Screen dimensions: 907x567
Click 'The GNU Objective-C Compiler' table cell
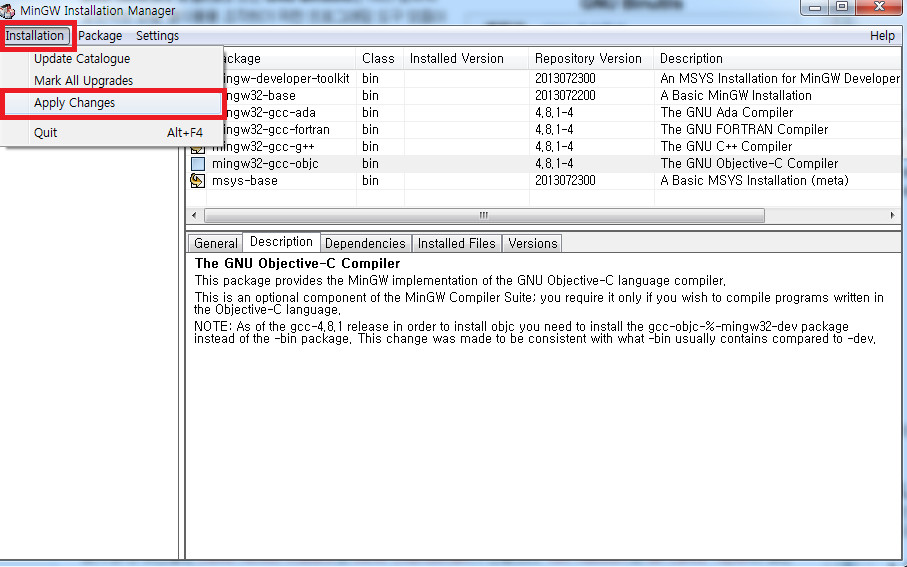pos(749,164)
